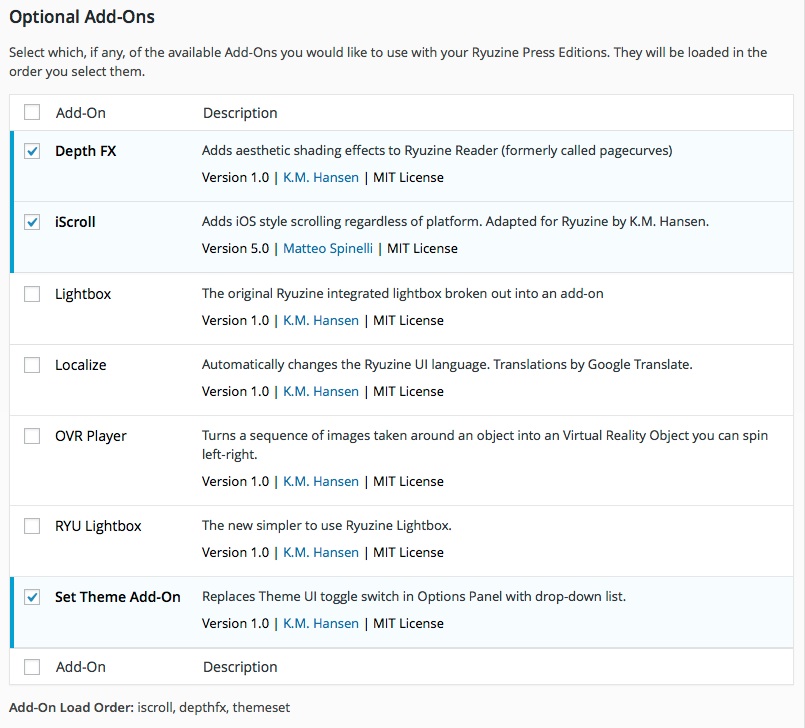Viewport: 805px width, 728px height.
Task: Click the top header Add-On checkbox
Action: coord(30,112)
